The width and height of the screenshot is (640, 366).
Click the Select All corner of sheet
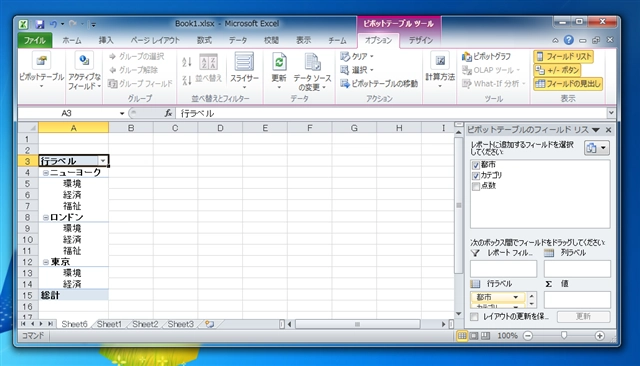28,128
